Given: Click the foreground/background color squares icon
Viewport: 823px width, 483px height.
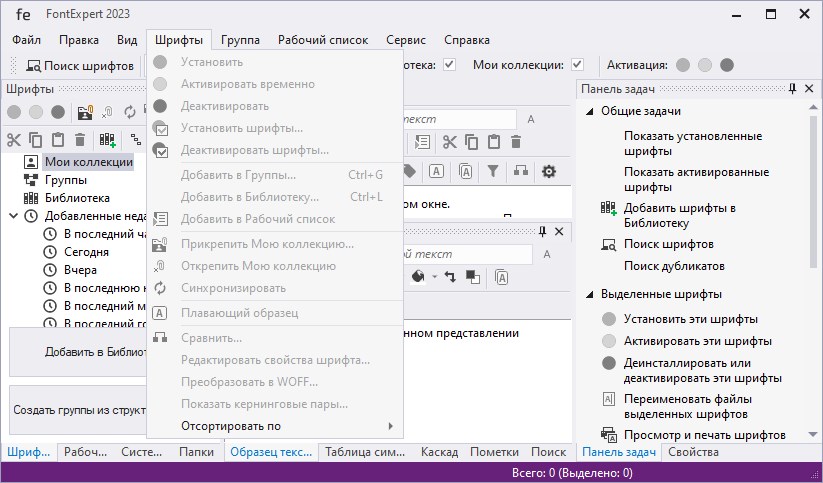Looking at the screenshot, I should [473, 277].
